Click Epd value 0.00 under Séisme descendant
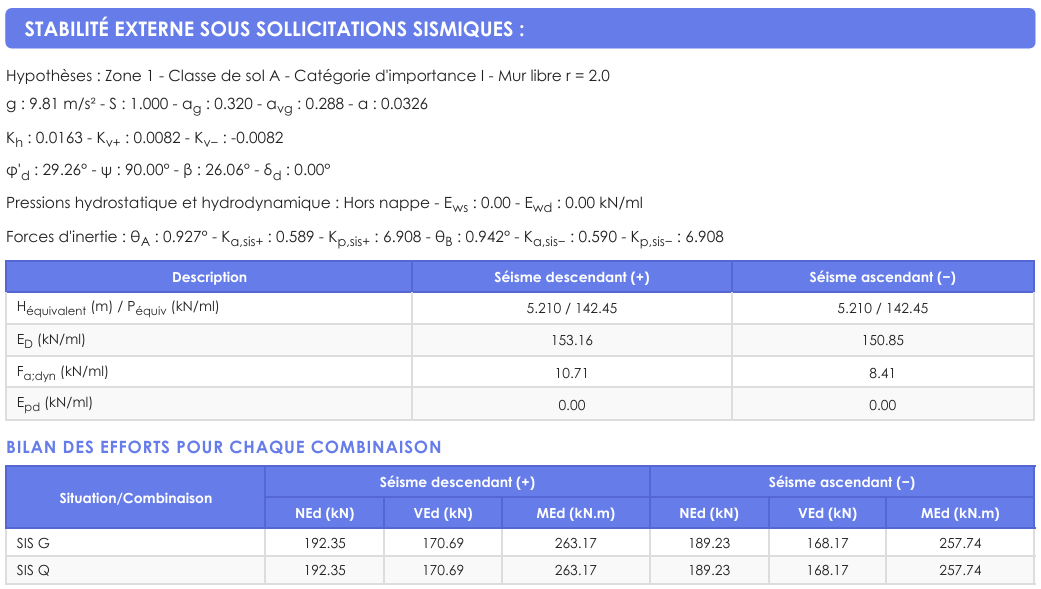1041x589 pixels. click(x=572, y=405)
